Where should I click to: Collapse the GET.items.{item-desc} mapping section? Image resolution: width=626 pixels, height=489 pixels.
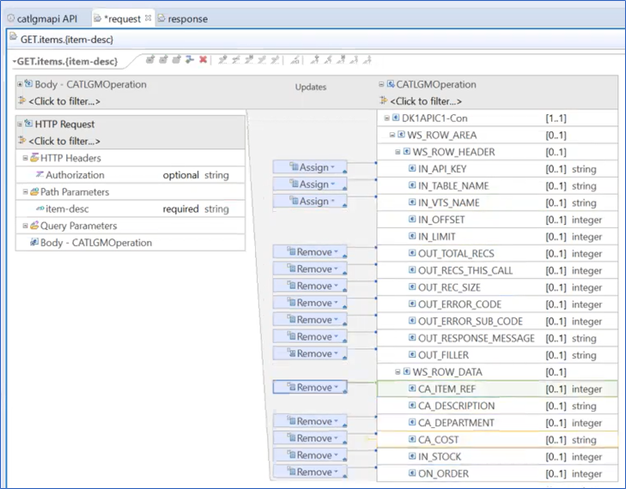click(14, 62)
